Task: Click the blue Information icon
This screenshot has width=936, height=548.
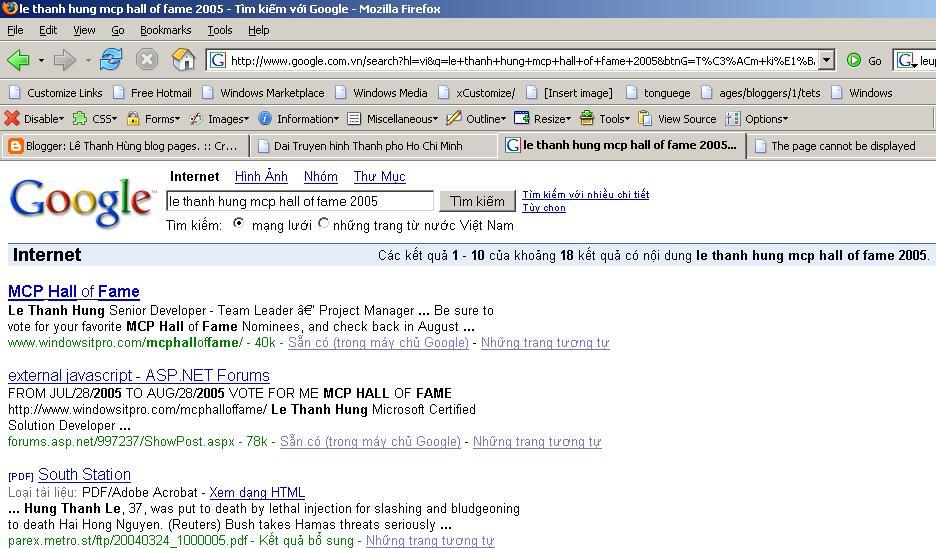Action: click(265, 118)
